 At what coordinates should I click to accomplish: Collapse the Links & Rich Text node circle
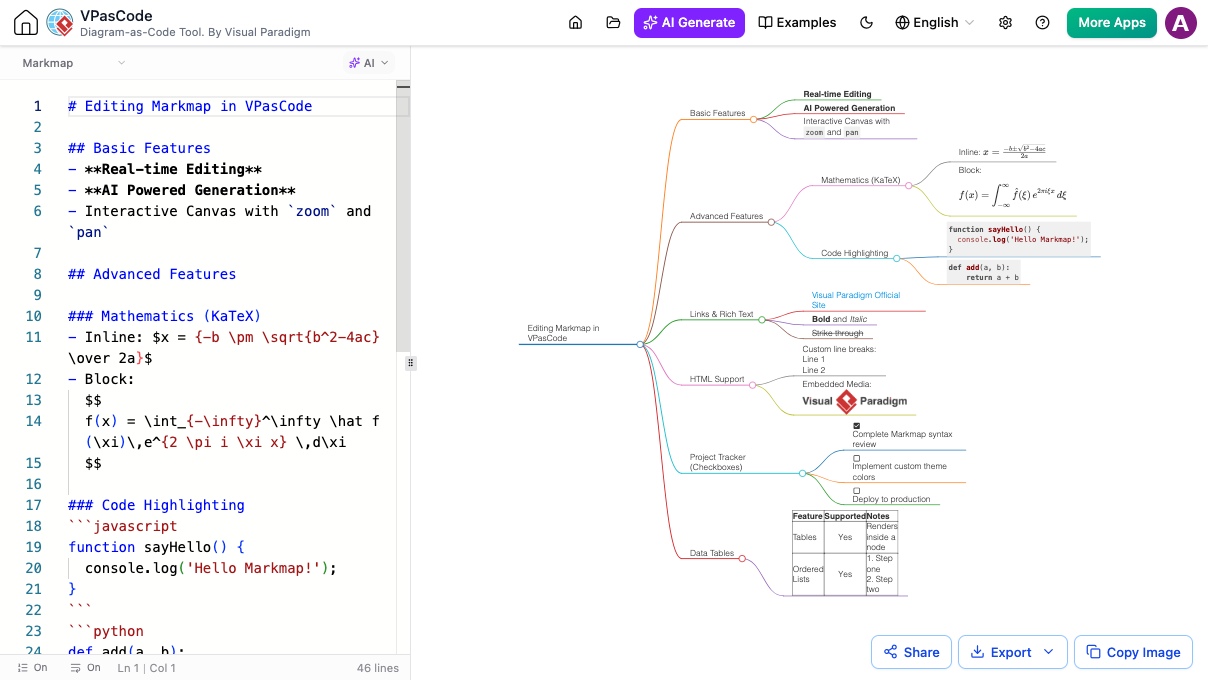tap(762, 320)
